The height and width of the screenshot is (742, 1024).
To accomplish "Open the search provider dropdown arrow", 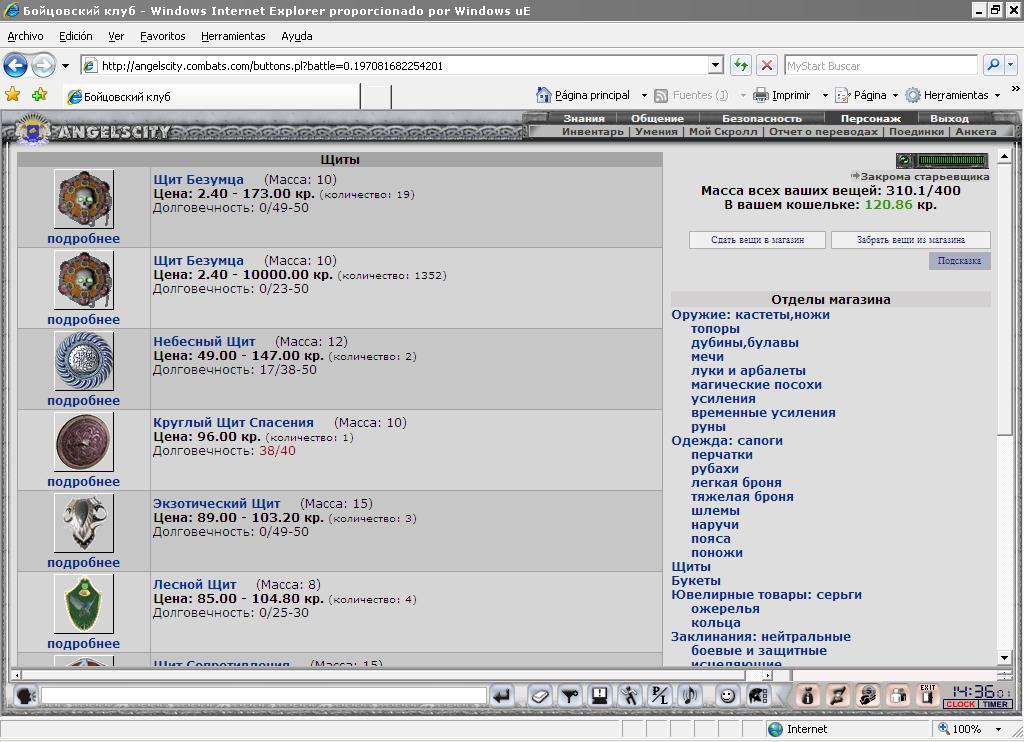I will click(x=1011, y=65).
